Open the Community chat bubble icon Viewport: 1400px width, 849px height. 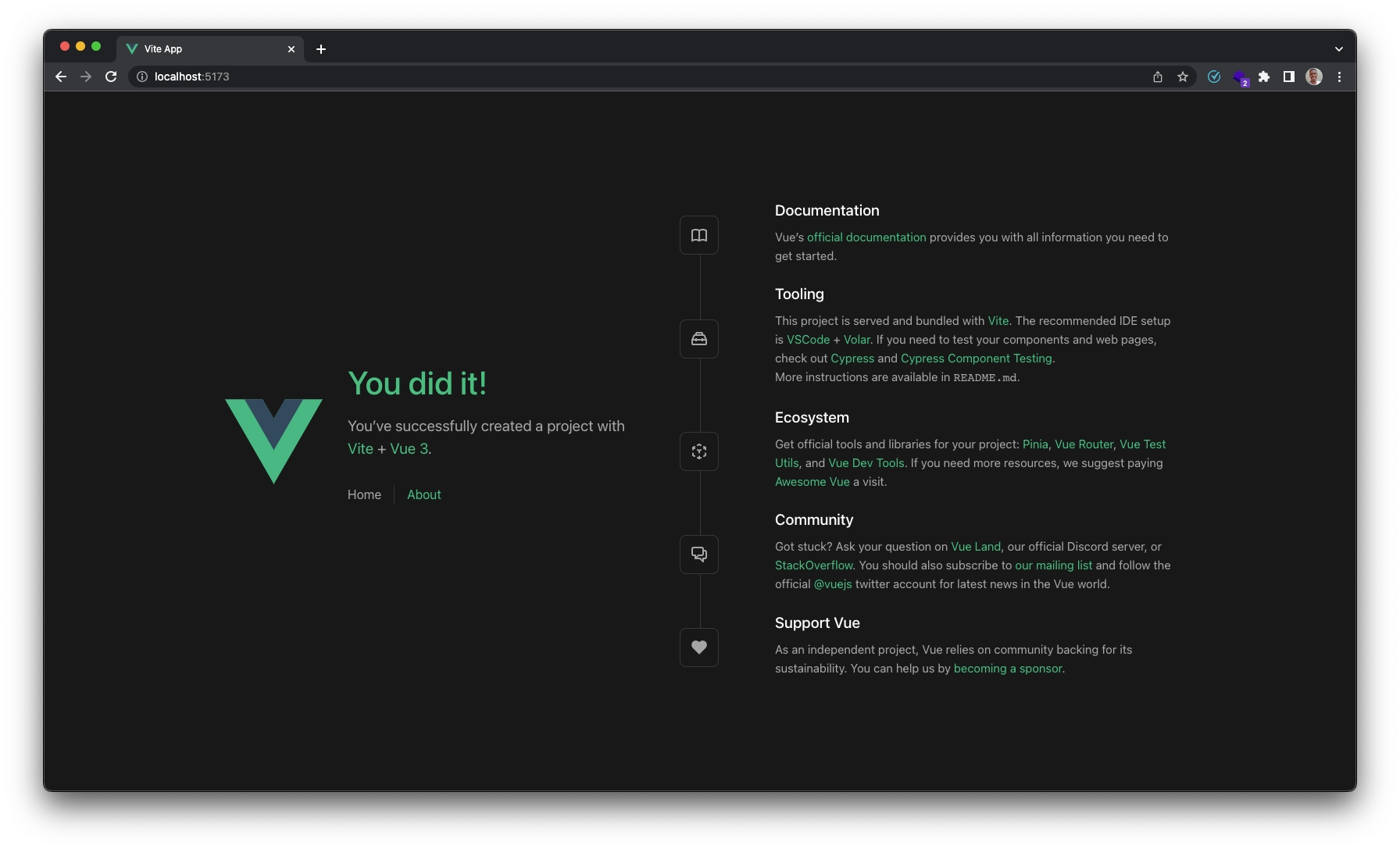click(x=698, y=555)
